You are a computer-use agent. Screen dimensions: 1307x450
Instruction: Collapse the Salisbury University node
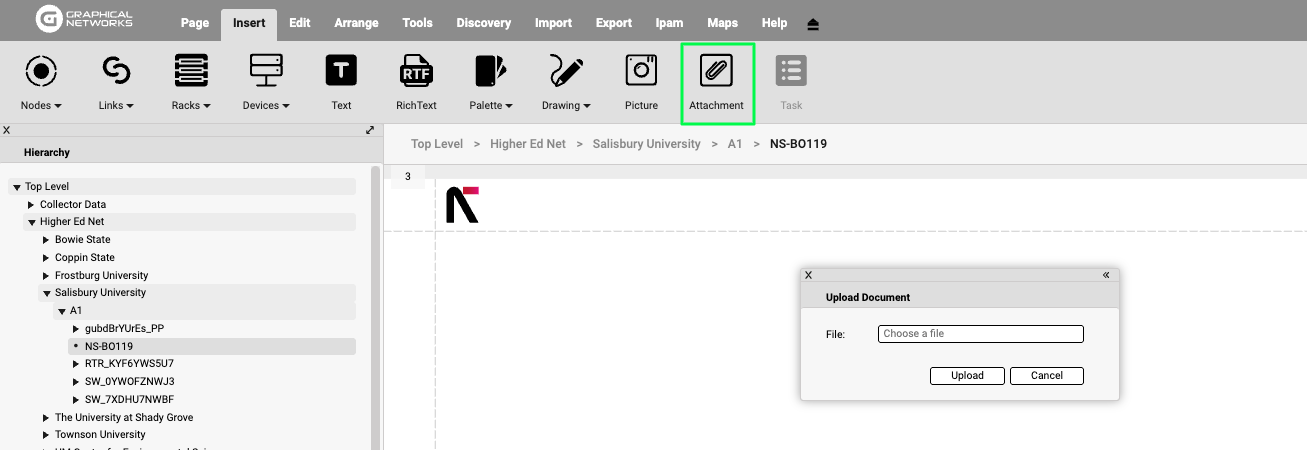point(46,293)
